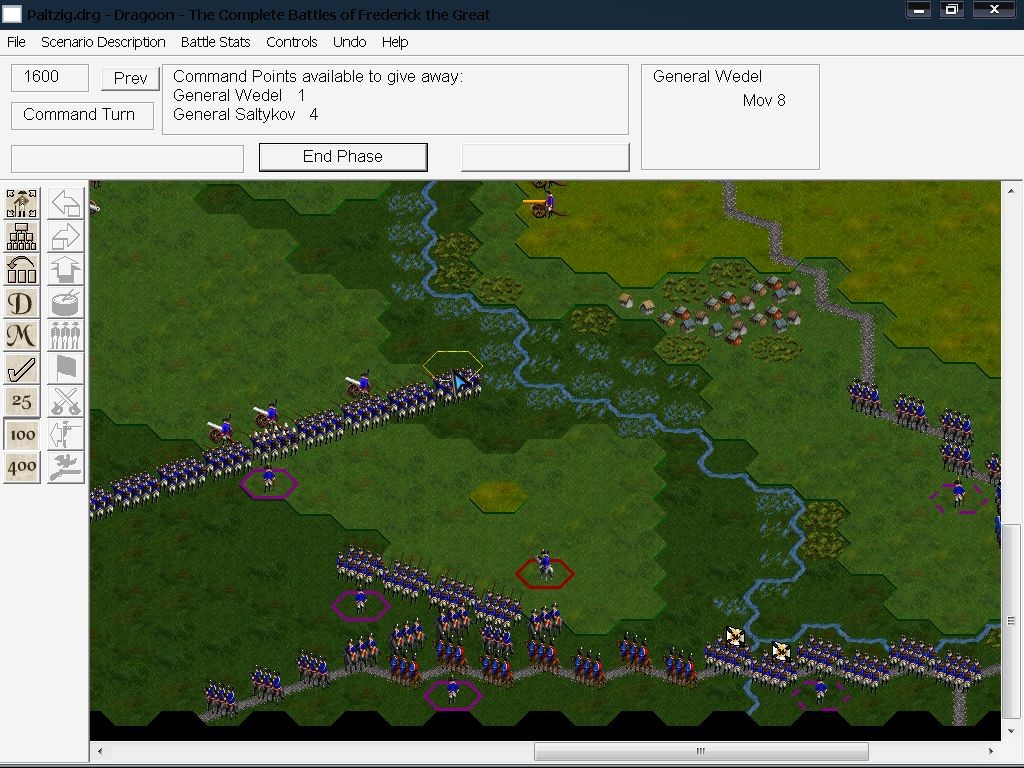The width and height of the screenshot is (1024, 768).
Task: Click the turn-right arrow icon
Action: click(66, 236)
